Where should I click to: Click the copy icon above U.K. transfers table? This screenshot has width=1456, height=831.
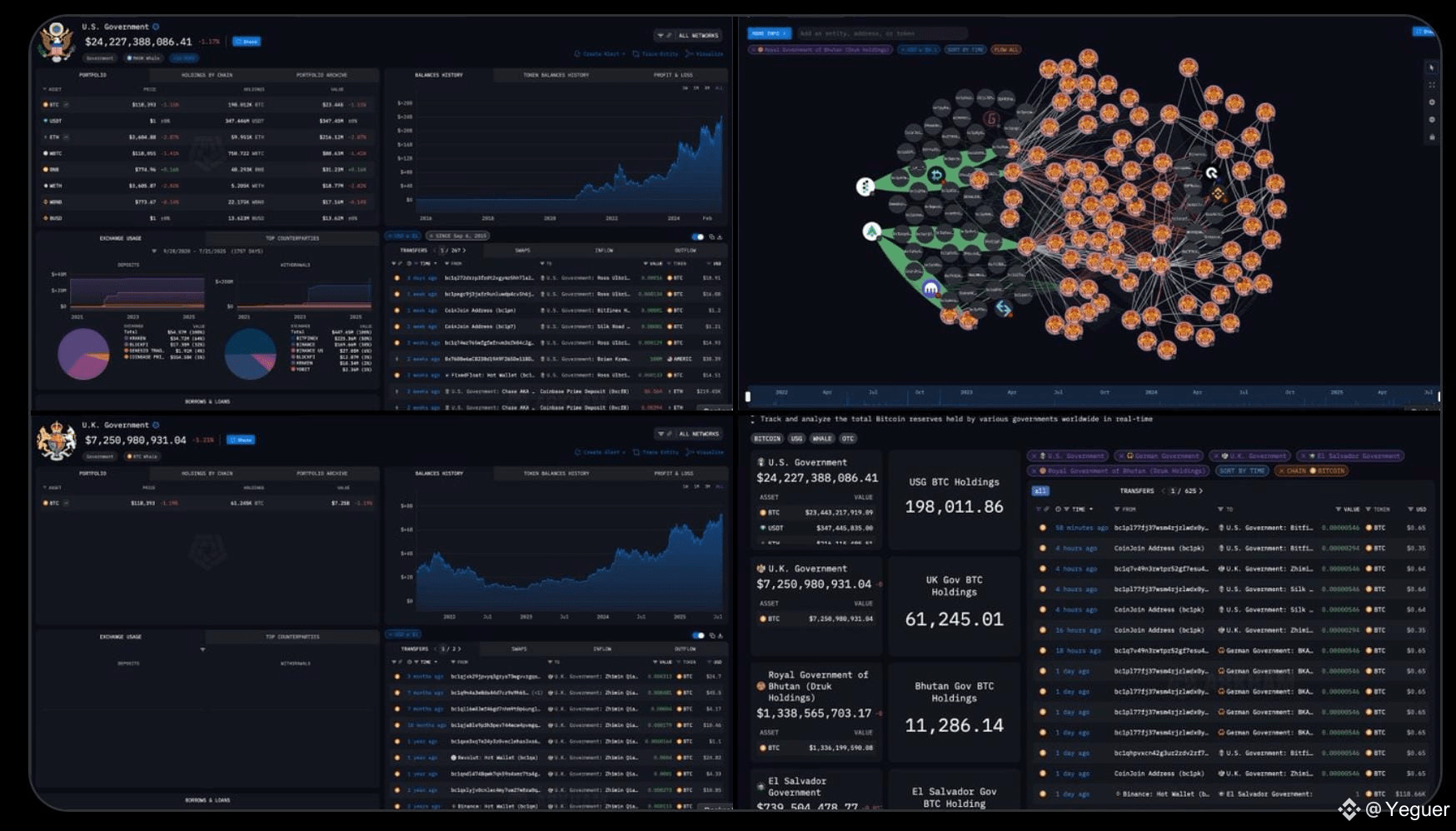pos(712,635)
